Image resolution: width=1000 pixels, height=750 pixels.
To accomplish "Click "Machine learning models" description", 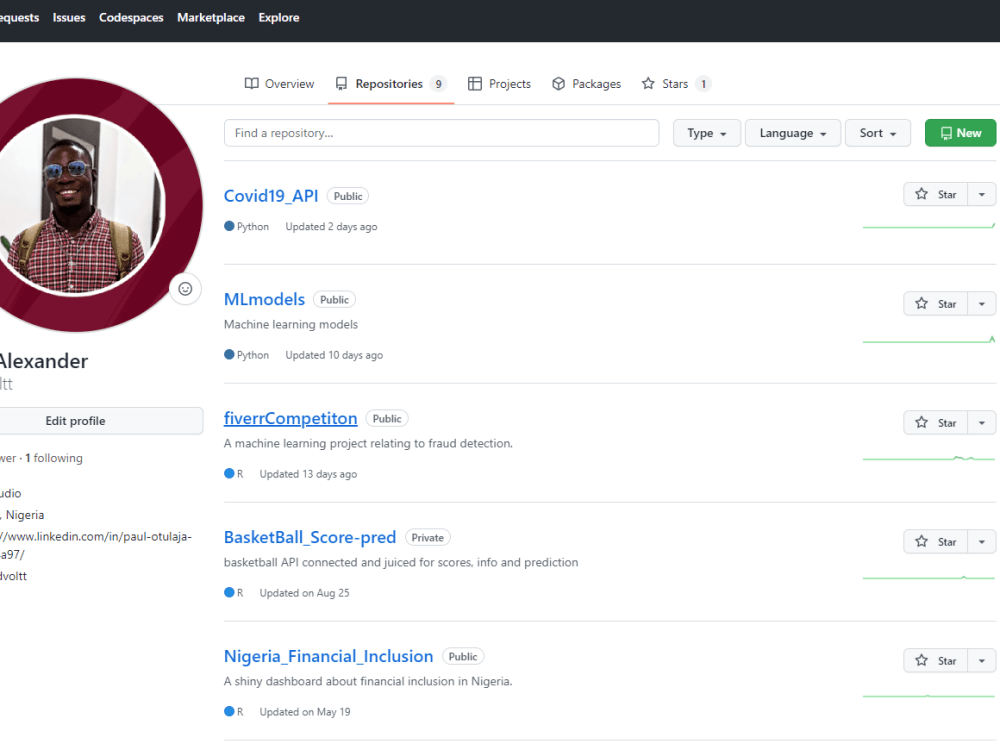I will pyautogui.click(x=291, y=324).
